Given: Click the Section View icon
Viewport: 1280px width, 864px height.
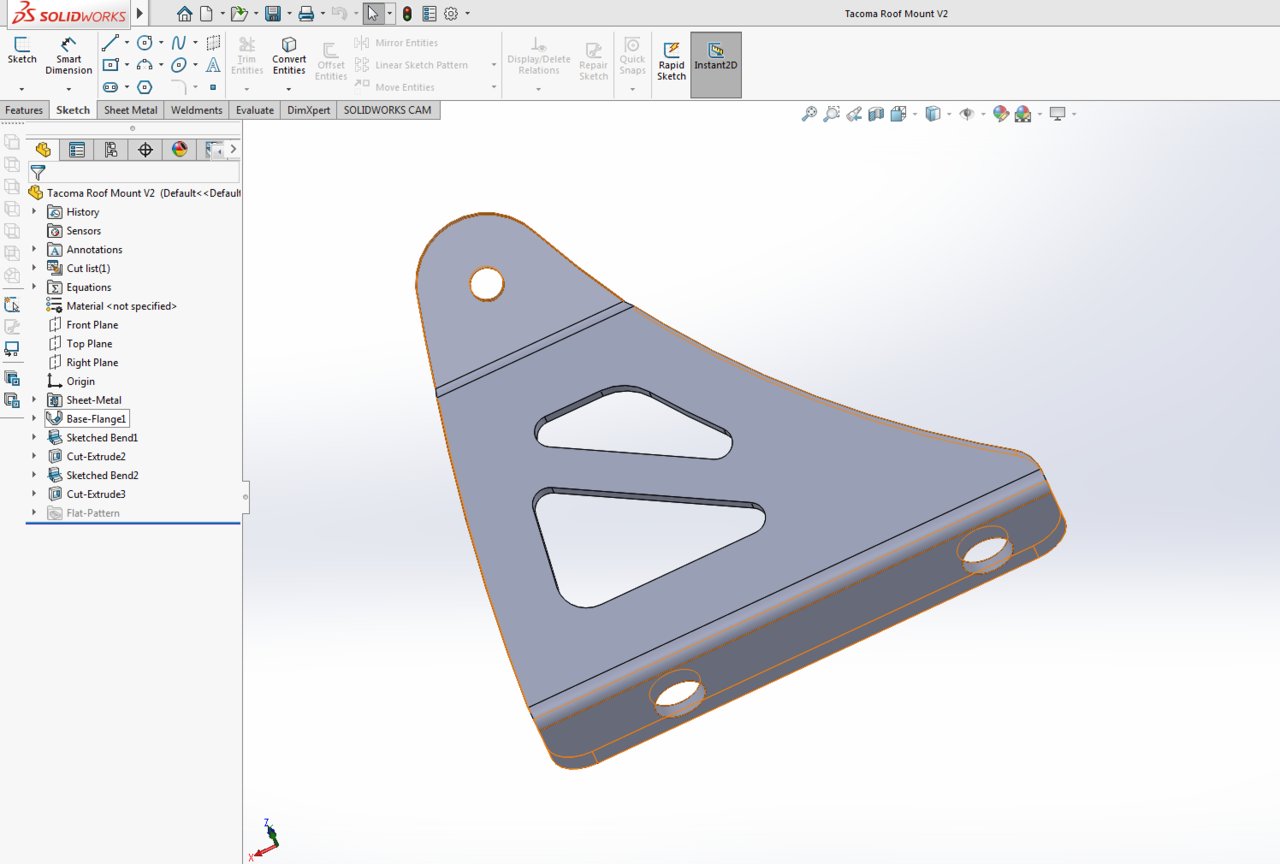Looking at the screenshot, I should (x=876, y=114).
